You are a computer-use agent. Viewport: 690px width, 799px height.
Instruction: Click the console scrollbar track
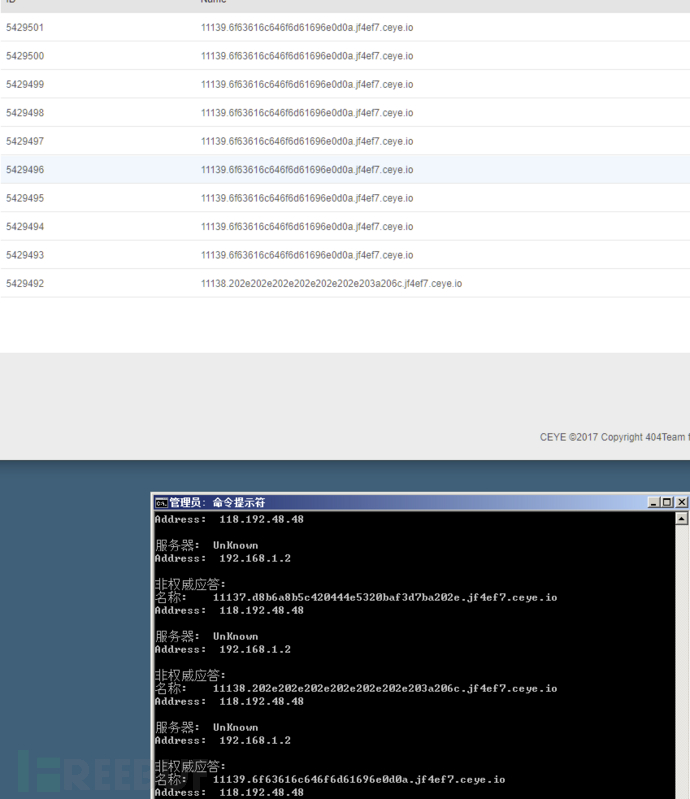pos(681,661)
